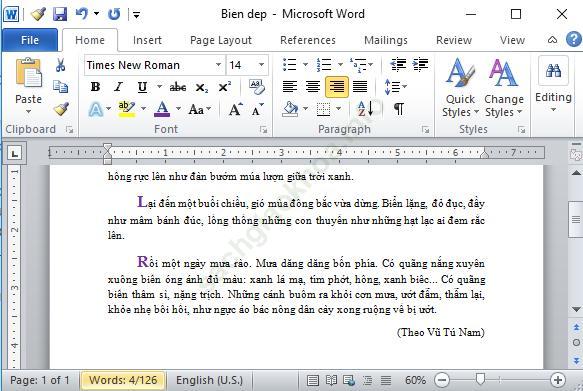Click the Save icon in quick access toolbar
Image resolution: width=583 pixels, height=391 pixels.
(60, 14)
